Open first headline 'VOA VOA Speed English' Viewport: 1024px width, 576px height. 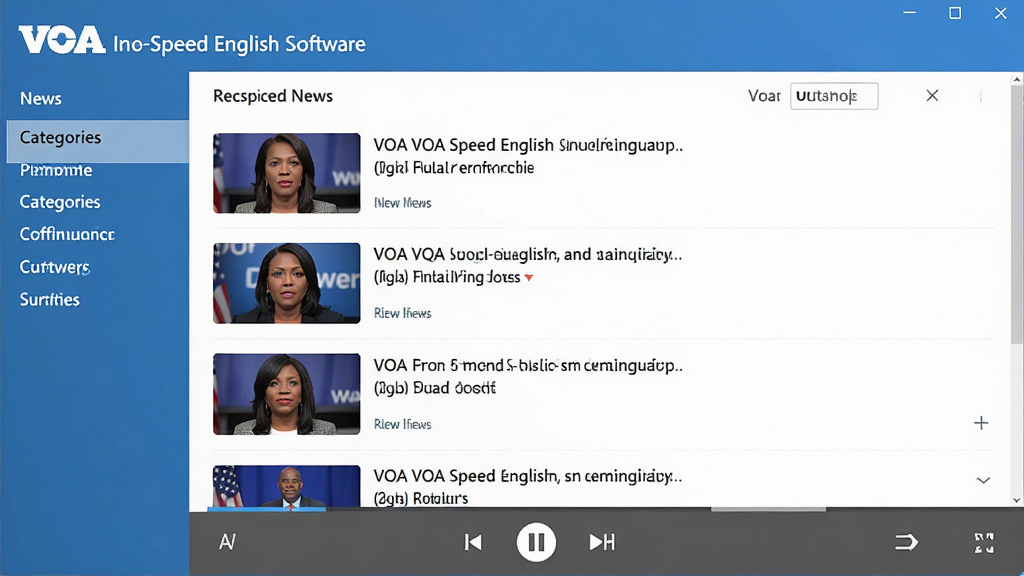click(x=528, y=145)
